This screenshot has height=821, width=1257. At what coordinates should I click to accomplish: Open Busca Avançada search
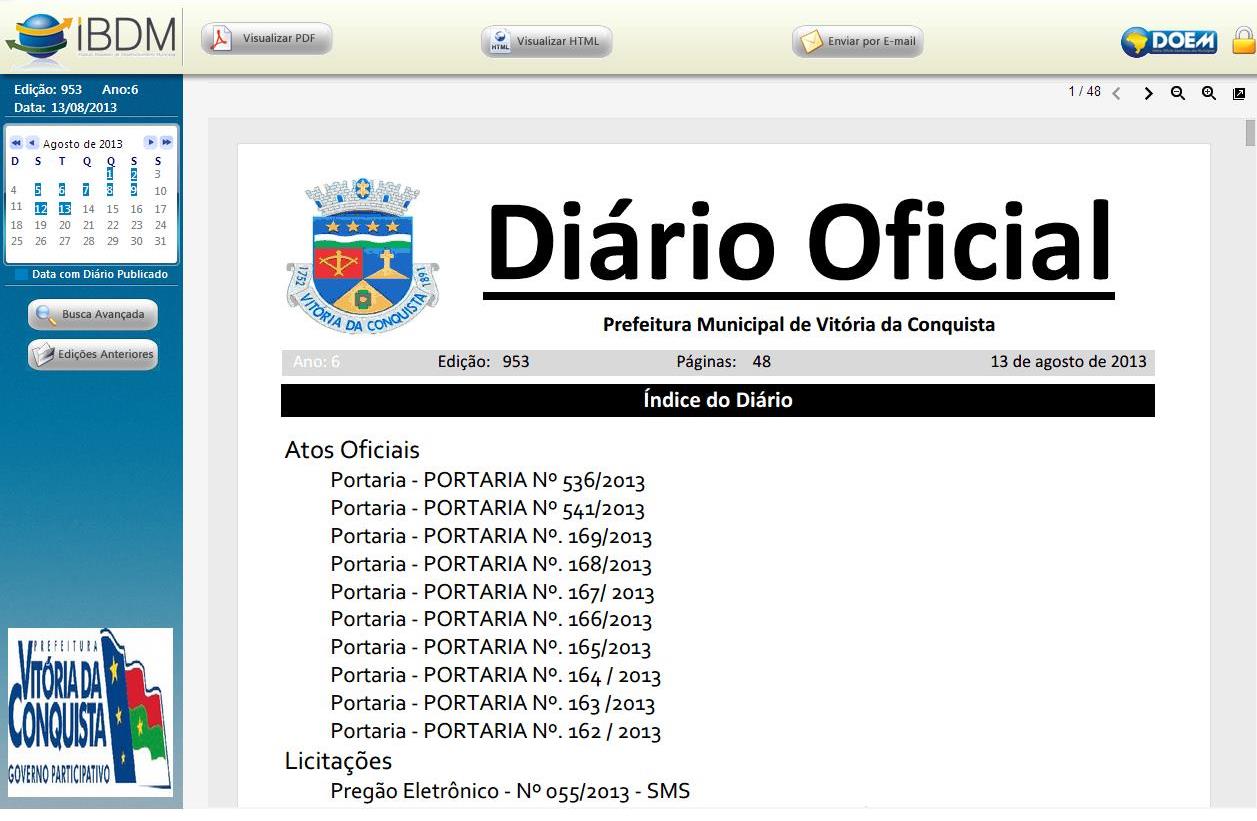coord(93,315)
